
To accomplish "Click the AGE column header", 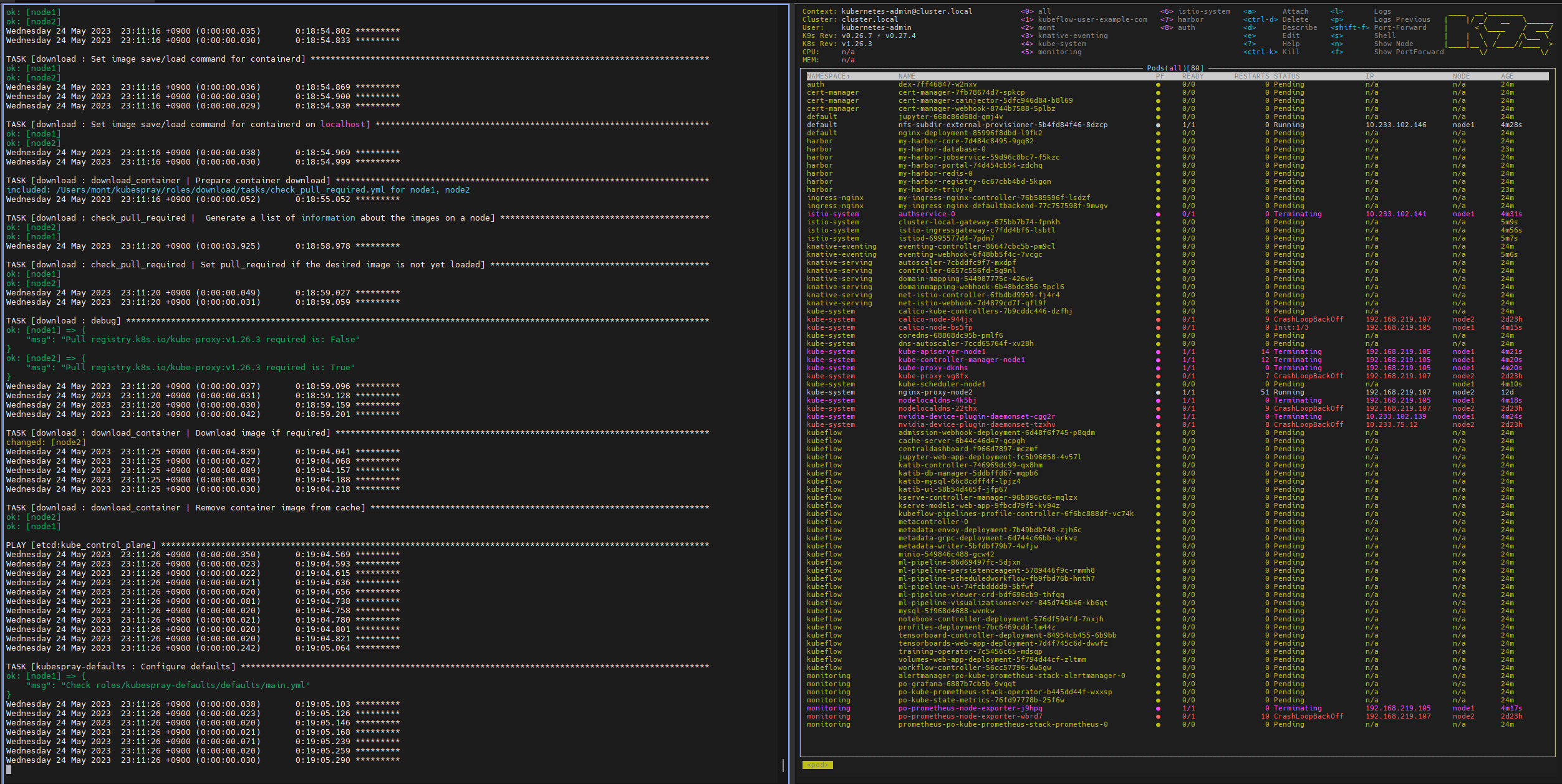I will (1507, 77).
